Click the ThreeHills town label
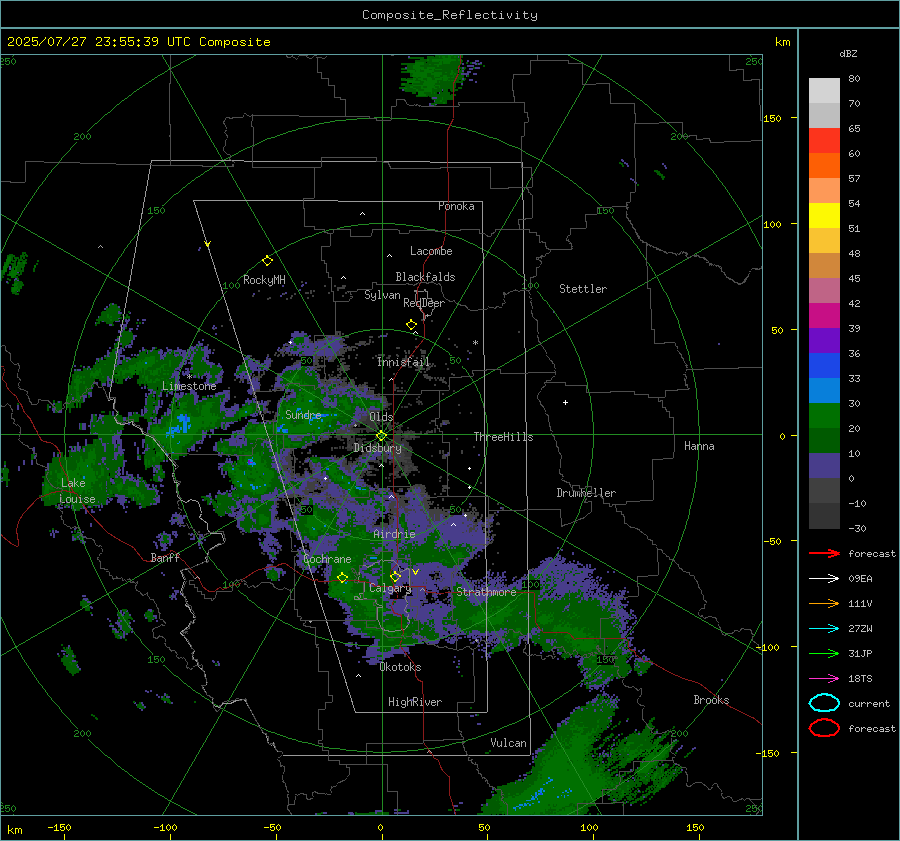 (x=503, y=437)
